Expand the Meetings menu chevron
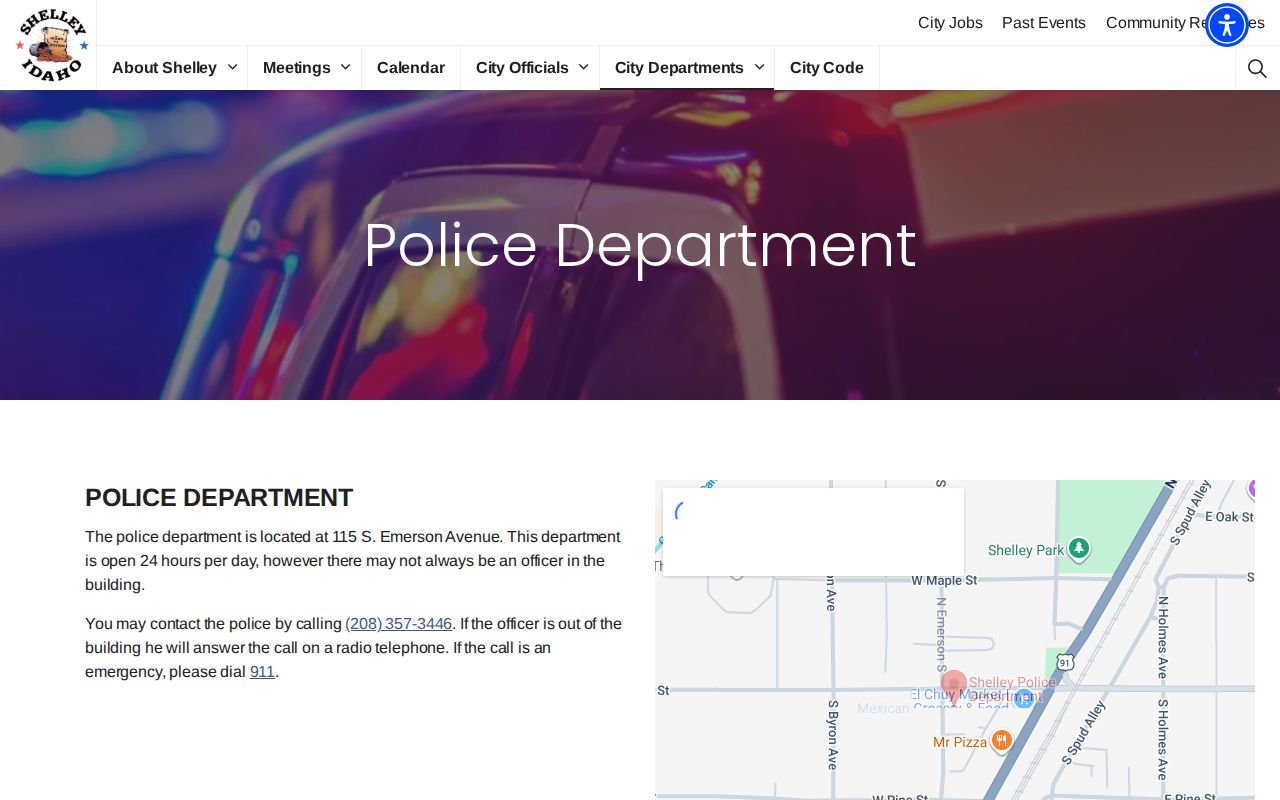Image resolution: width=1280 pixels, height=800 pixels. click(x=346, y=67)
